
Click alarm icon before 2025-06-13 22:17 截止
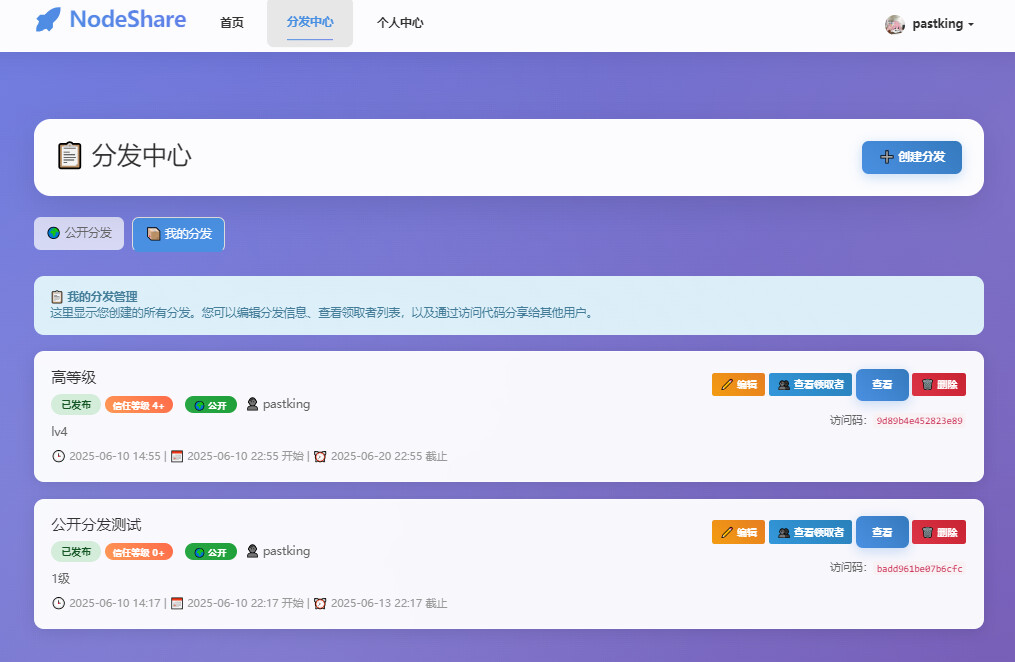320,603
